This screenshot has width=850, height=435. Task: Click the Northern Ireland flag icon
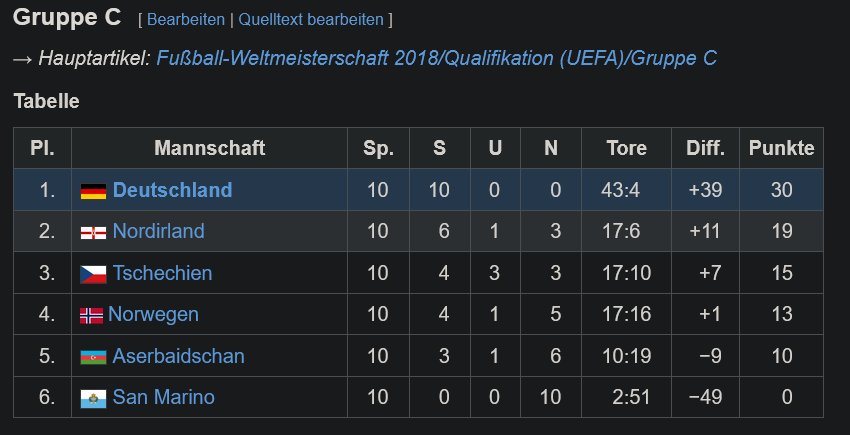(x=93, y=233)
